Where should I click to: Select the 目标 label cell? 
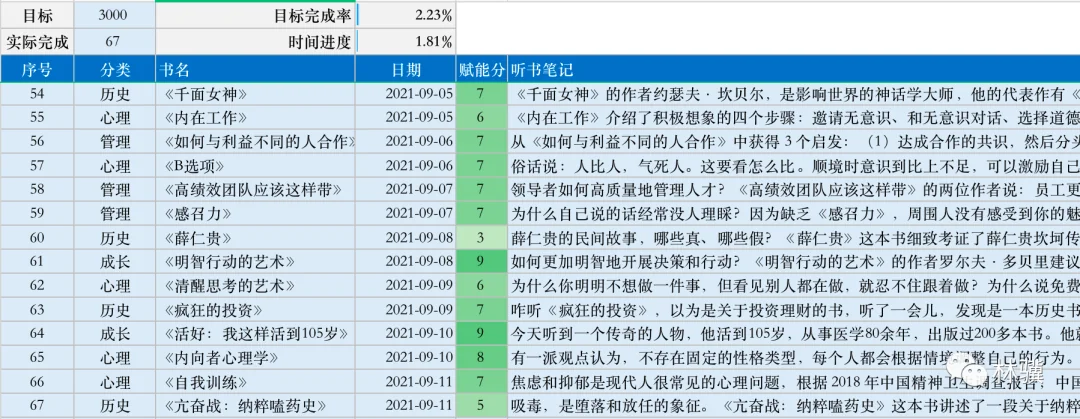pyautogui.click(x=37, y=16)
